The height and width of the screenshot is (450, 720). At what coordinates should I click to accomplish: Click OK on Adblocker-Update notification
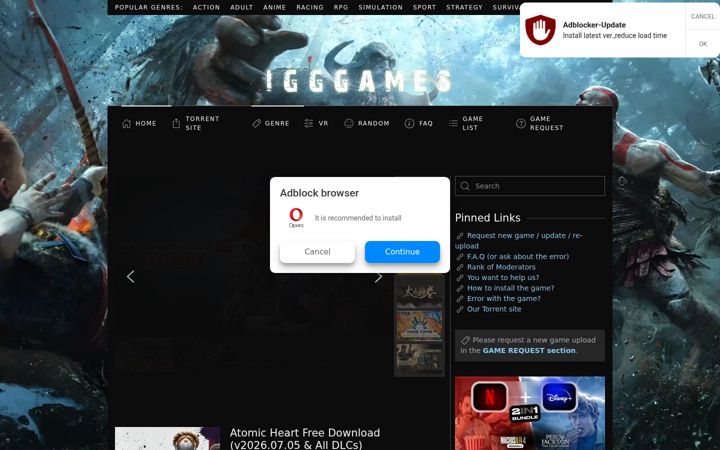click(703, 44)
